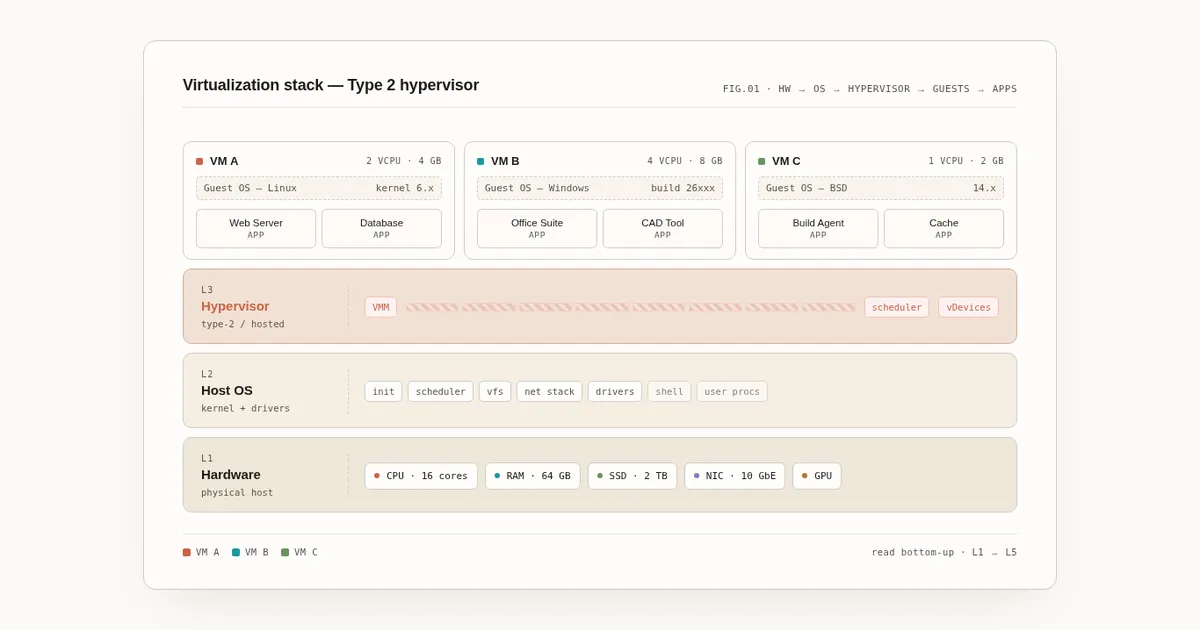The height and width of the screenshot is (630, 1200).
Task: Click the drivers chip in Host OS
Action: (x=615, y=391)
